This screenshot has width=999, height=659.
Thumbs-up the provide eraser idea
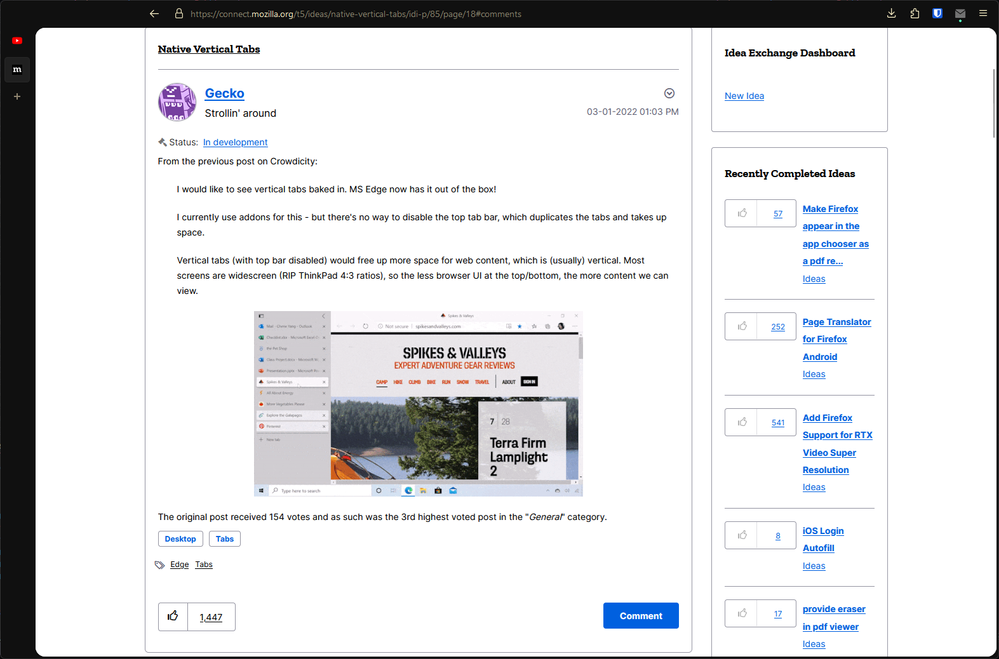coord(742,613)
